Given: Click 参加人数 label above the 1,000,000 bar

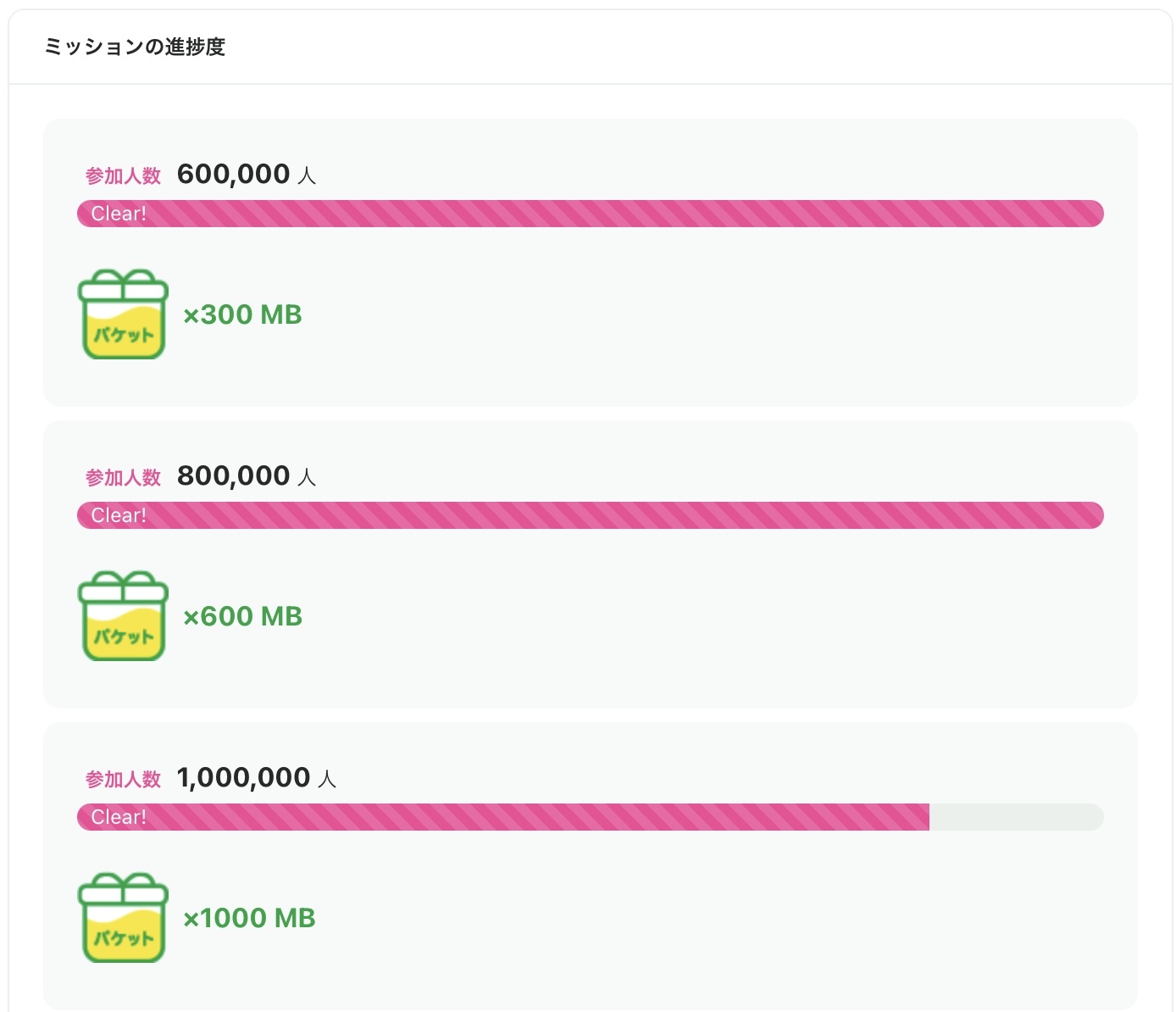Looking at the screenshot, I should tap(123, 780).
